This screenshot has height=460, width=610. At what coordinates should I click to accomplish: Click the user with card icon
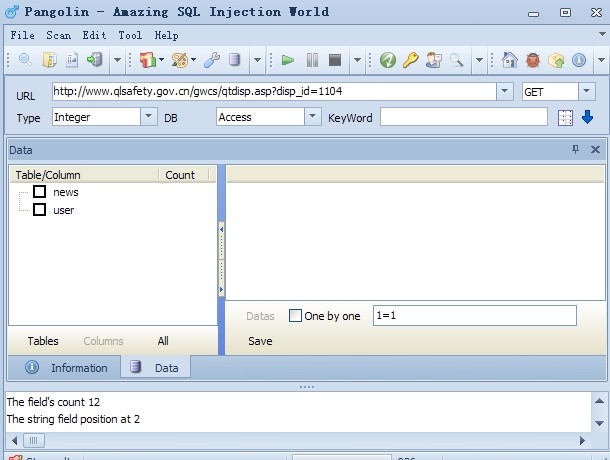tap(433, 60)
